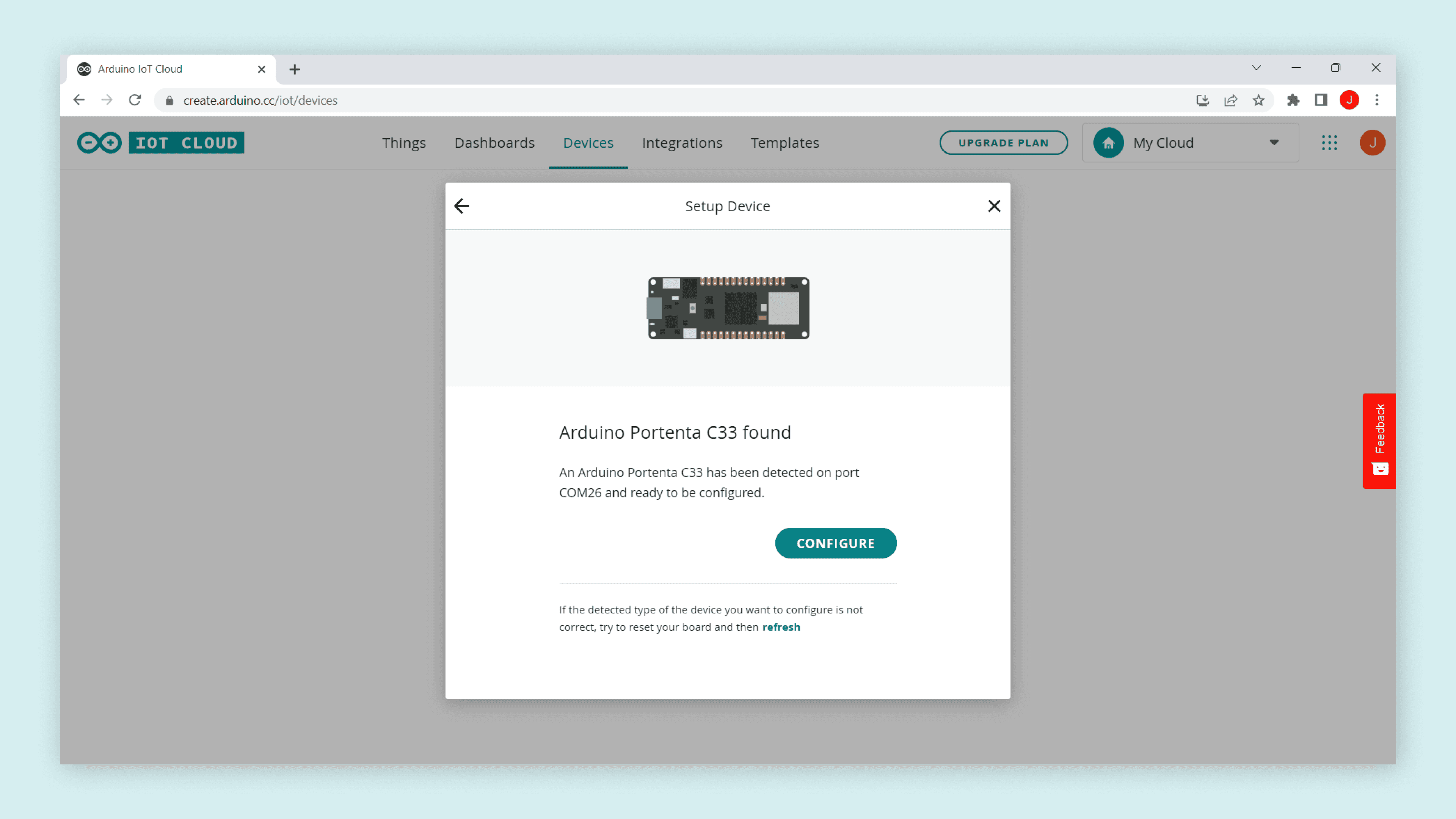
Task: Open Chrome three-dot menu
Action: point(1377,100)
